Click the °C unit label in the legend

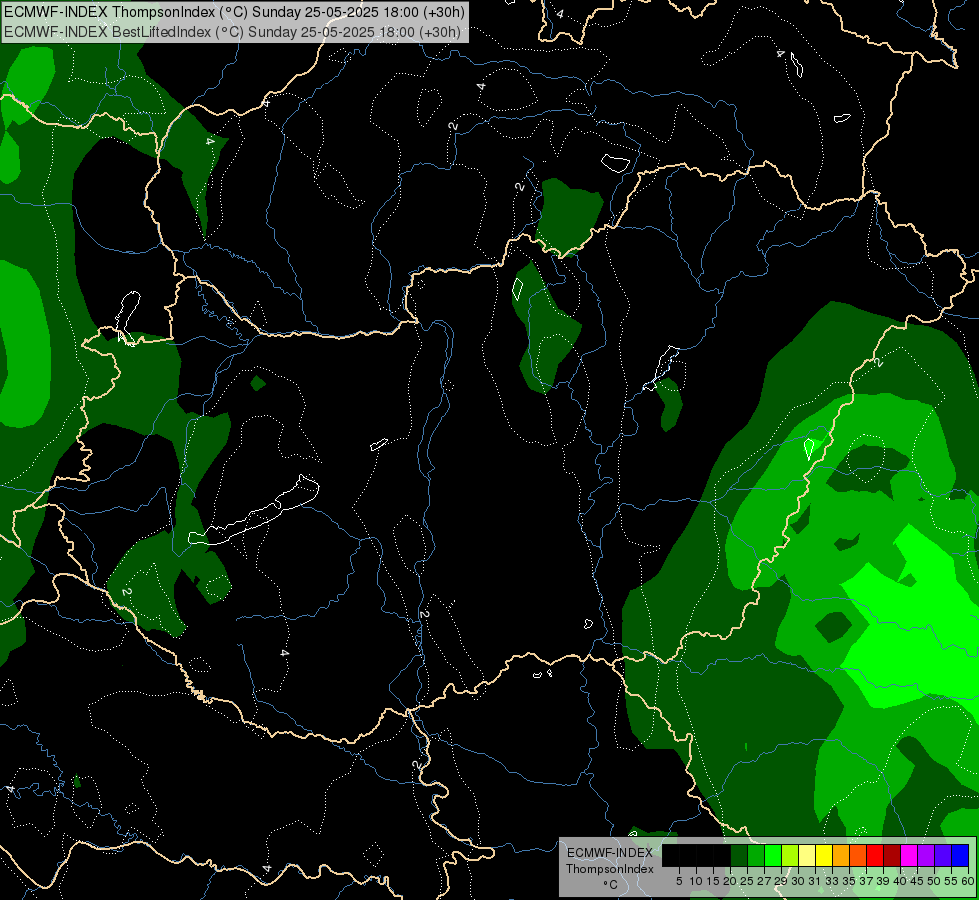pos(610,885)
